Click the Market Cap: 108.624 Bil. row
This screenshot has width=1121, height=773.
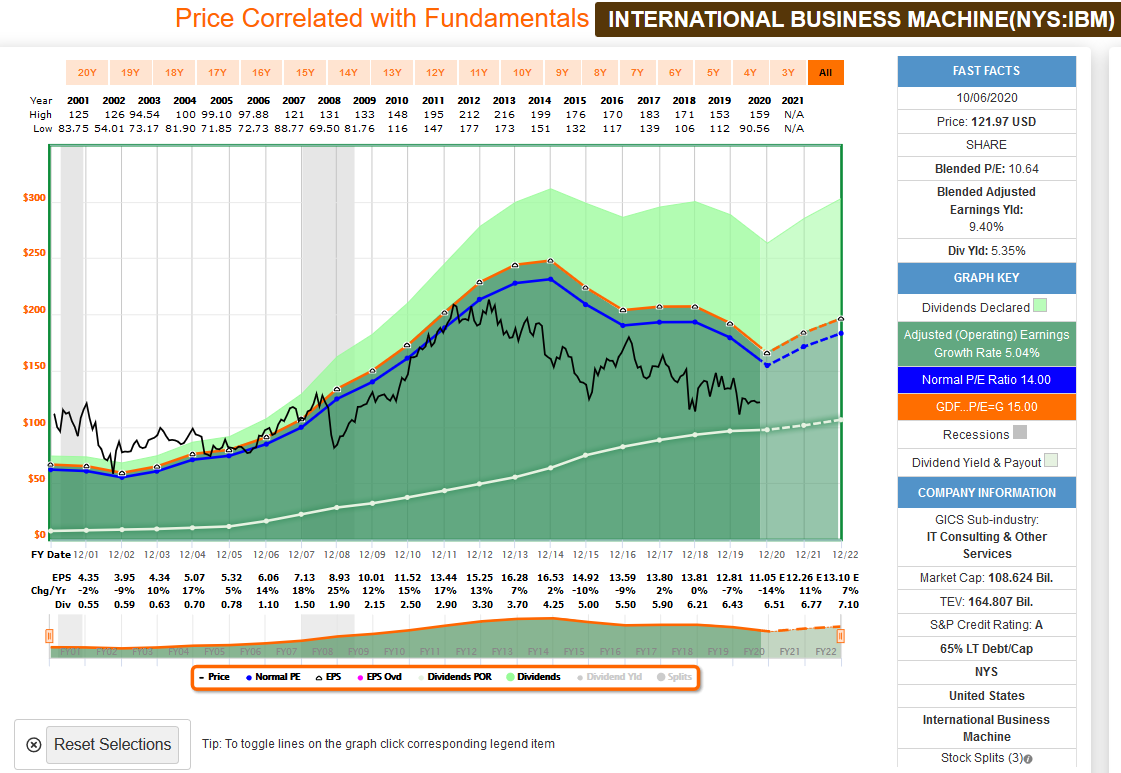pyautogui.click(x=987, y=578)
